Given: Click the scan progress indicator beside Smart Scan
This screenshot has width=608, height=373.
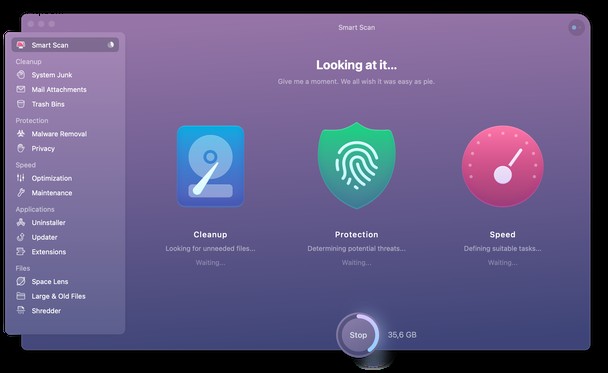Looking at the screenshot, I should coord(111,45).
